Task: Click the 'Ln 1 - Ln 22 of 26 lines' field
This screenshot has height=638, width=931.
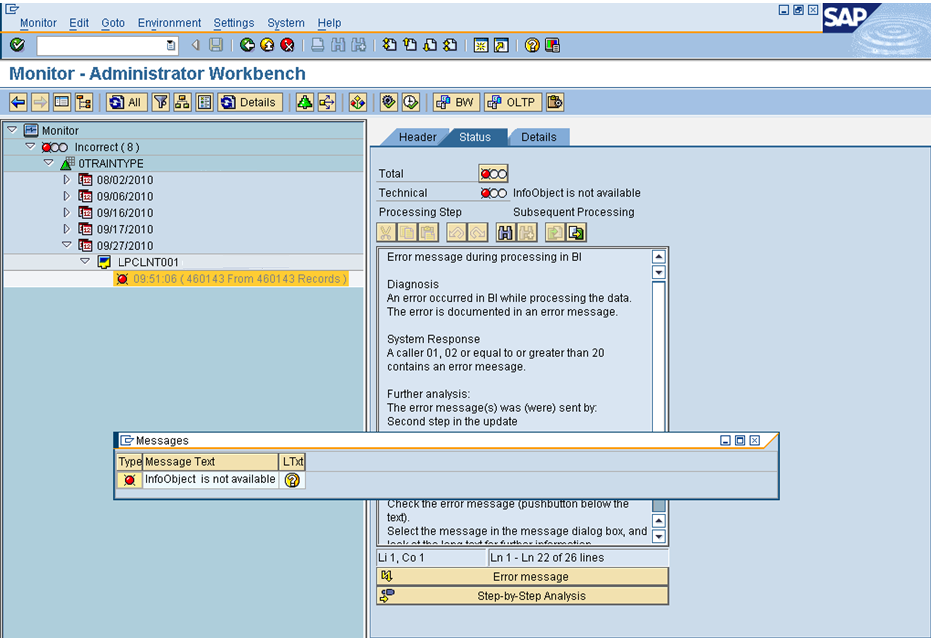Action: pos(577,558)
